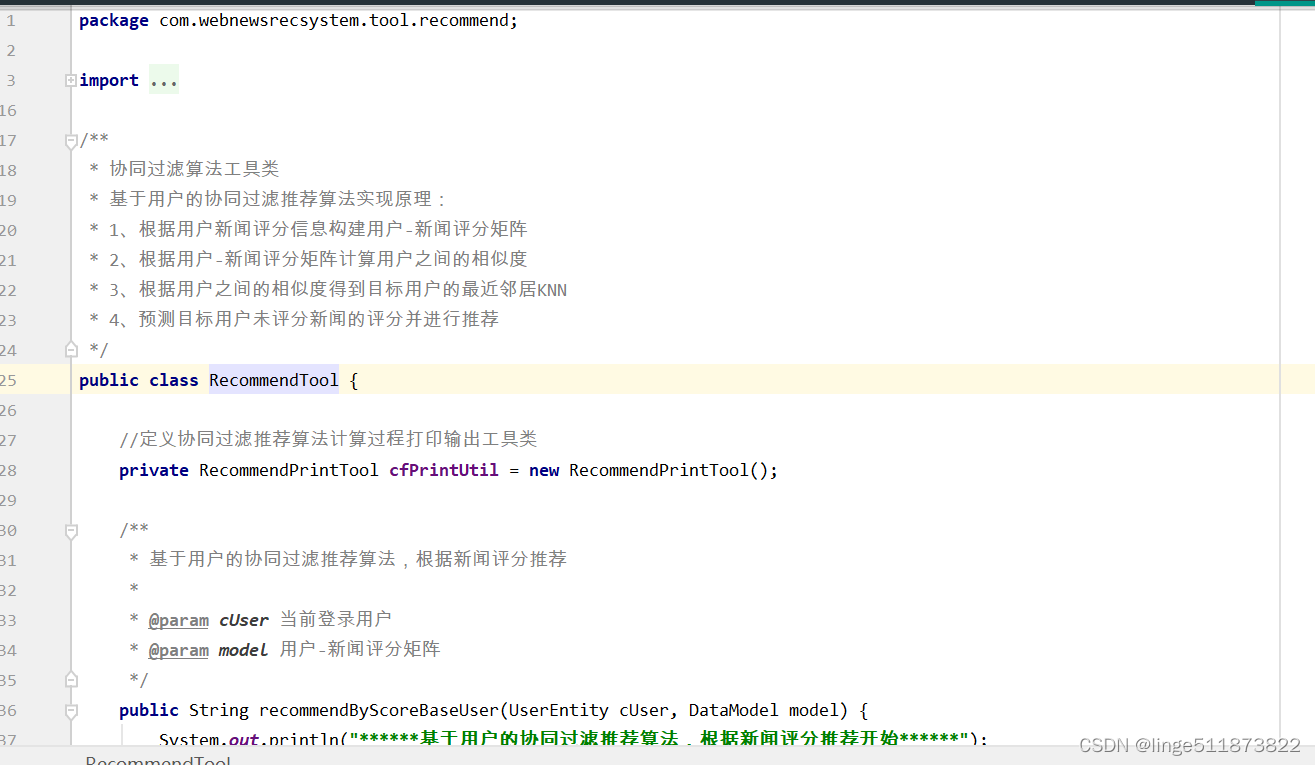Click the import keyword
This screenshot has width=1315, height=765.
[109, 80]
